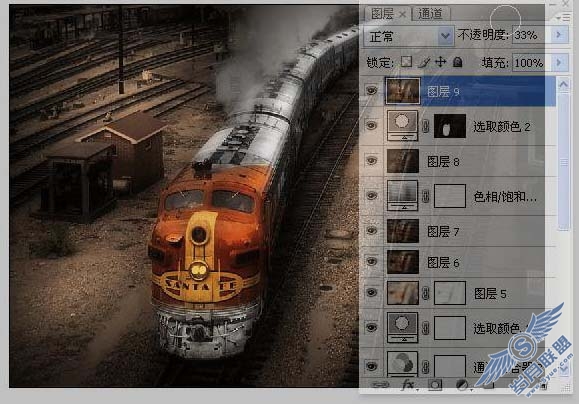Viewport: 579px width, 404px height.
Task: Select layer name 图层 7
Action: click(443, 232)
